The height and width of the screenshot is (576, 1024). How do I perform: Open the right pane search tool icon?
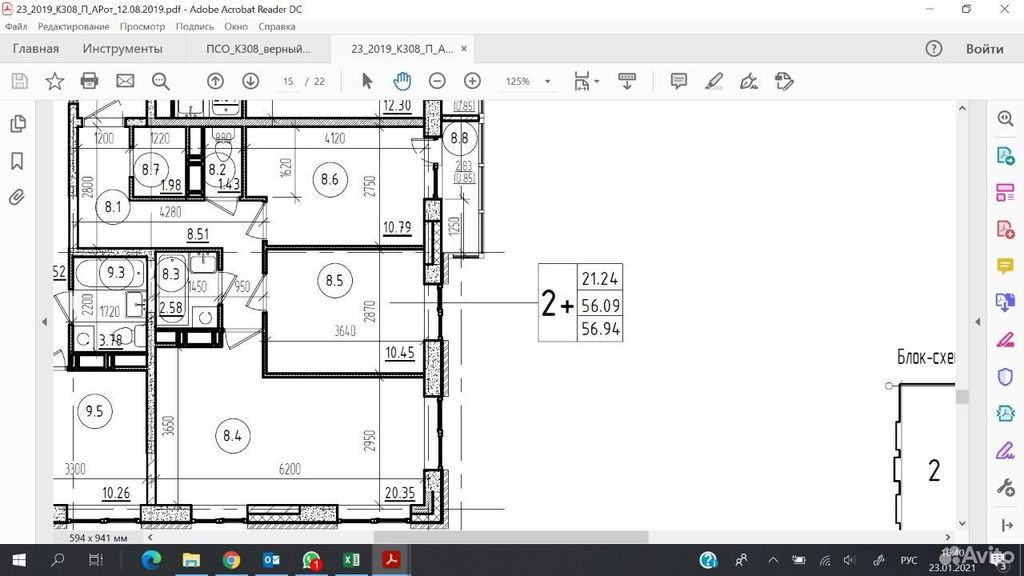1005,118
